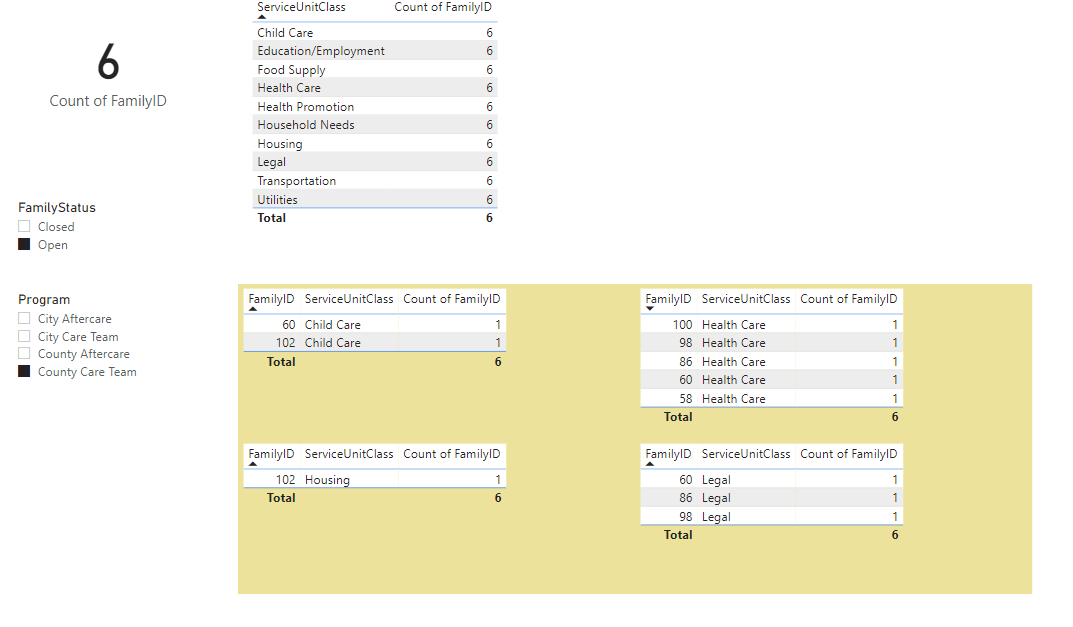Click FamilyID 98 in Health Care table

pos(686,342)
